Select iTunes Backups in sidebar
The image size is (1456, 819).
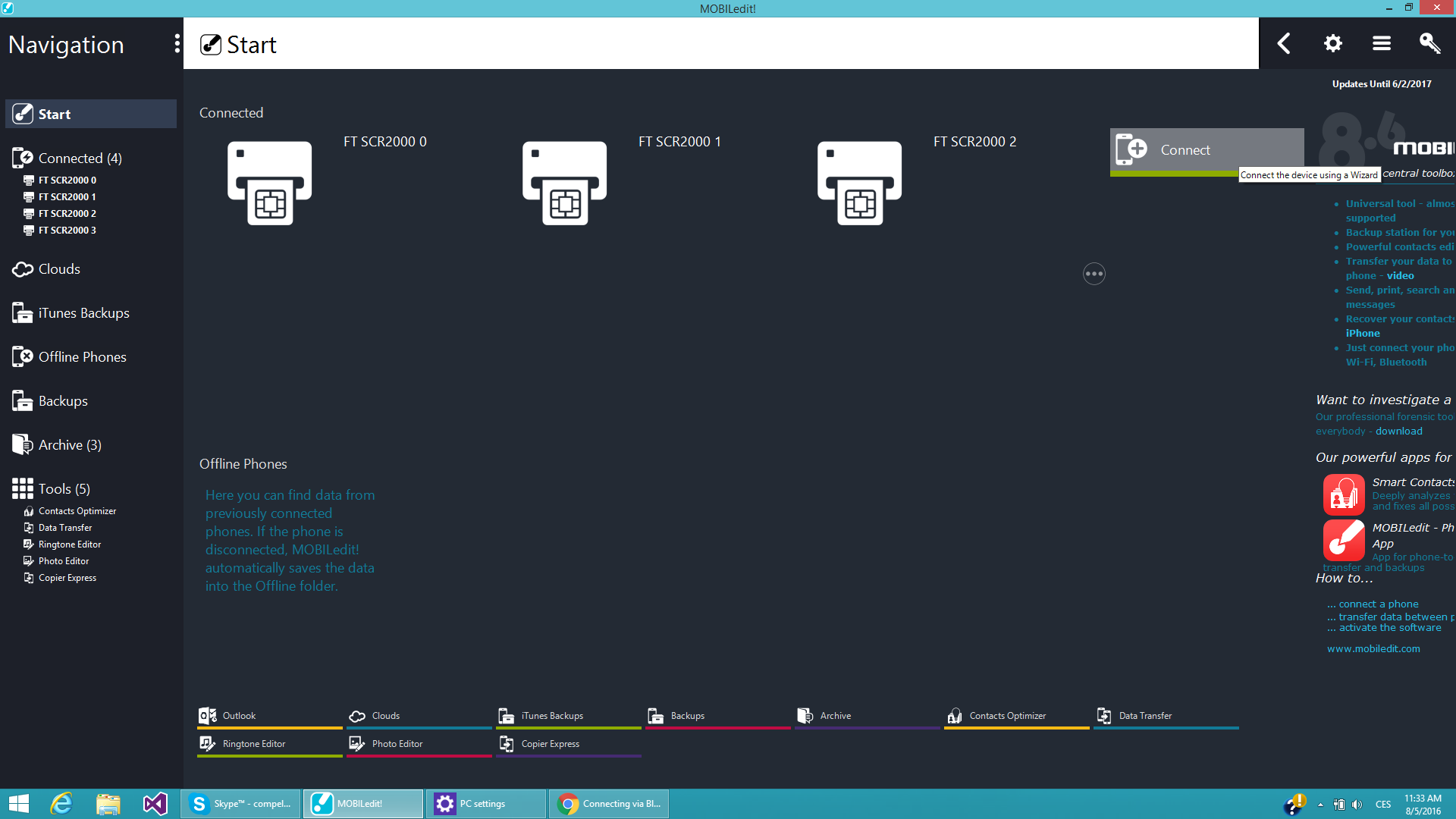point(83,313)
